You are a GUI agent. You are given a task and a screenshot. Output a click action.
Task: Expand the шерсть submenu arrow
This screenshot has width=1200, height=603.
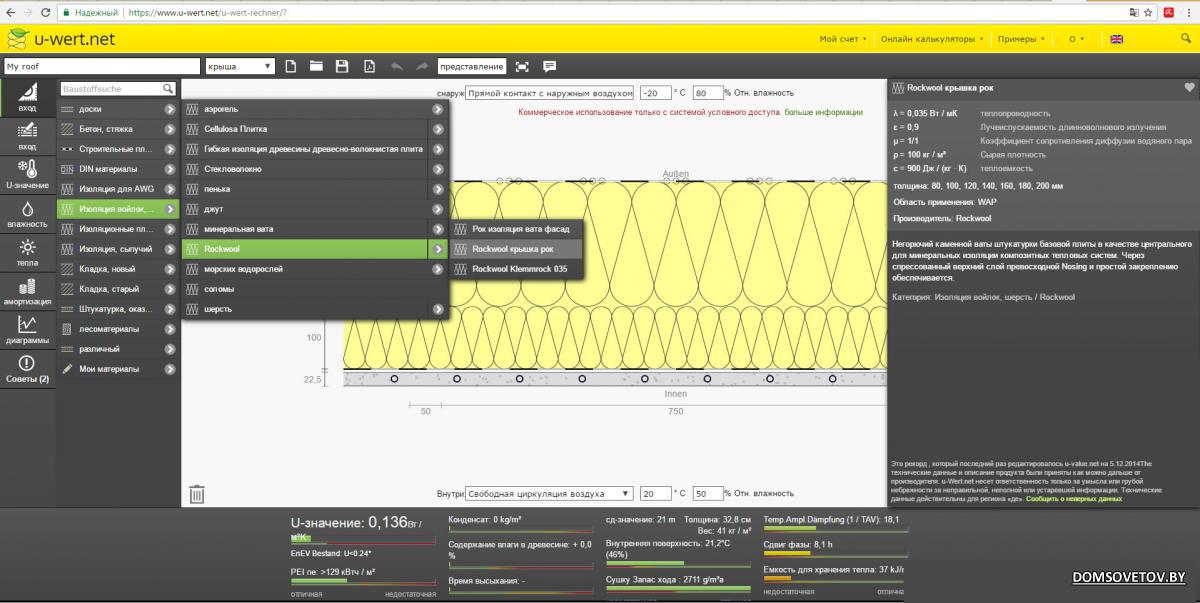click(x=438, y=309)
